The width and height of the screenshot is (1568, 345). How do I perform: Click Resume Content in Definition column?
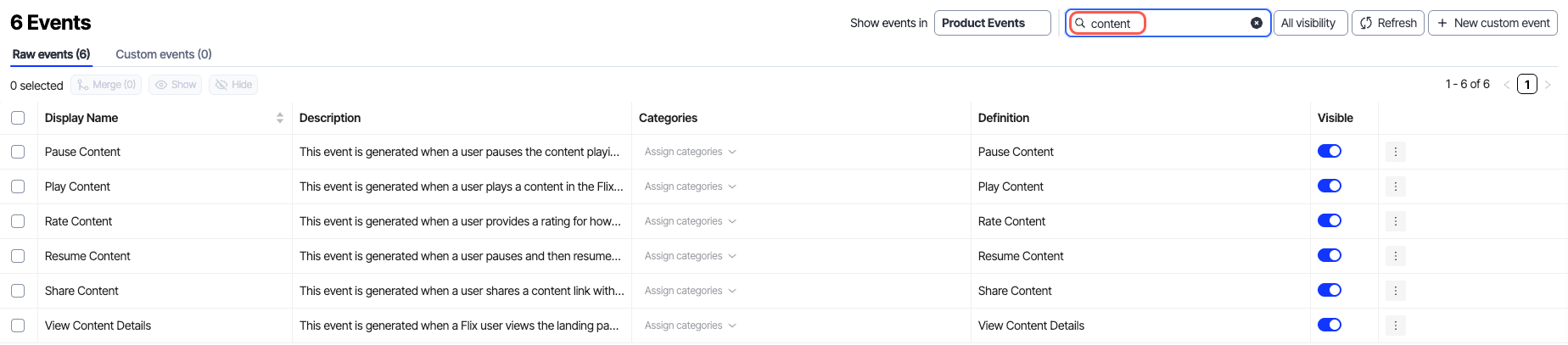tap(1021, 256)
